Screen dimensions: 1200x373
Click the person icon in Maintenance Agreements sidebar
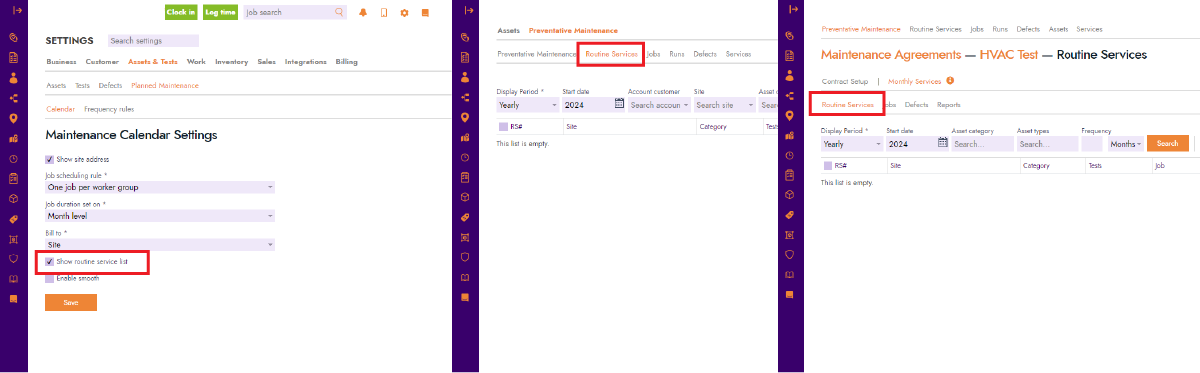[x=790, y=76]
